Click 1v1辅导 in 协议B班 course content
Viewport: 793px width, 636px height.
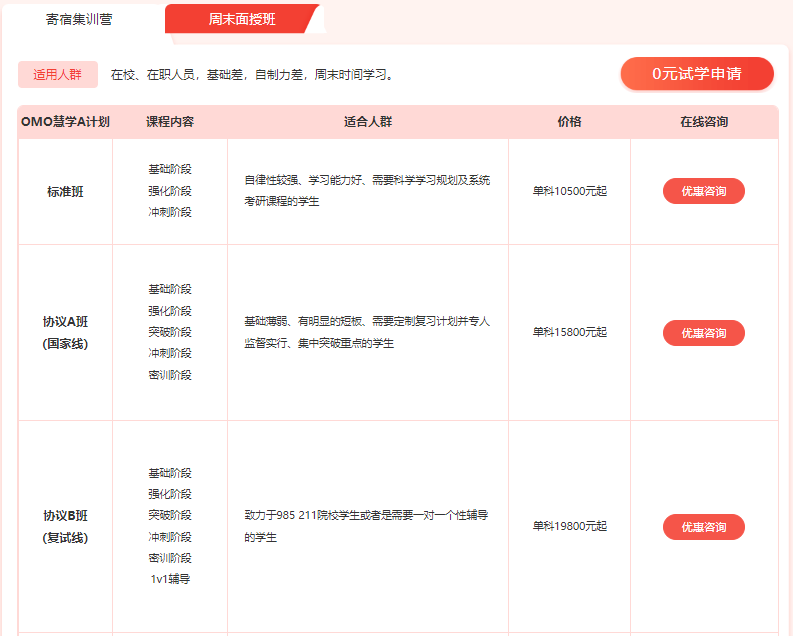(170, 579)
